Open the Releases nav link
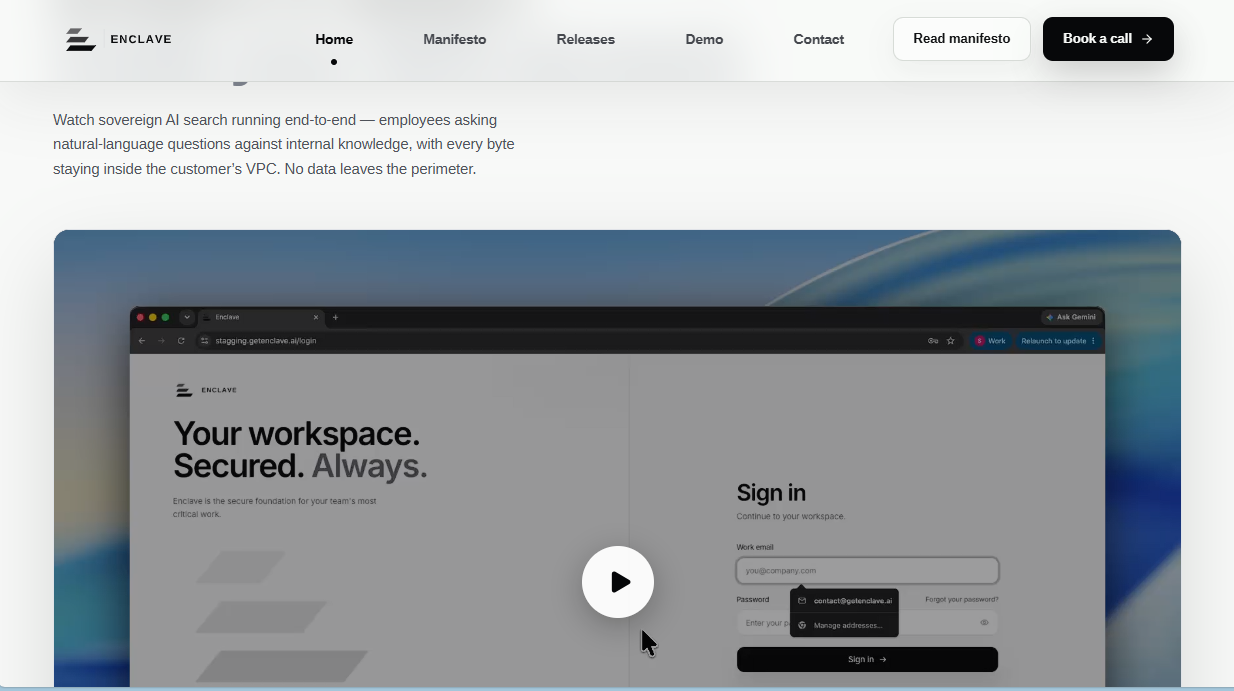Image resolution: width=1234 pixels, height=691 pixels. (586, 39)
